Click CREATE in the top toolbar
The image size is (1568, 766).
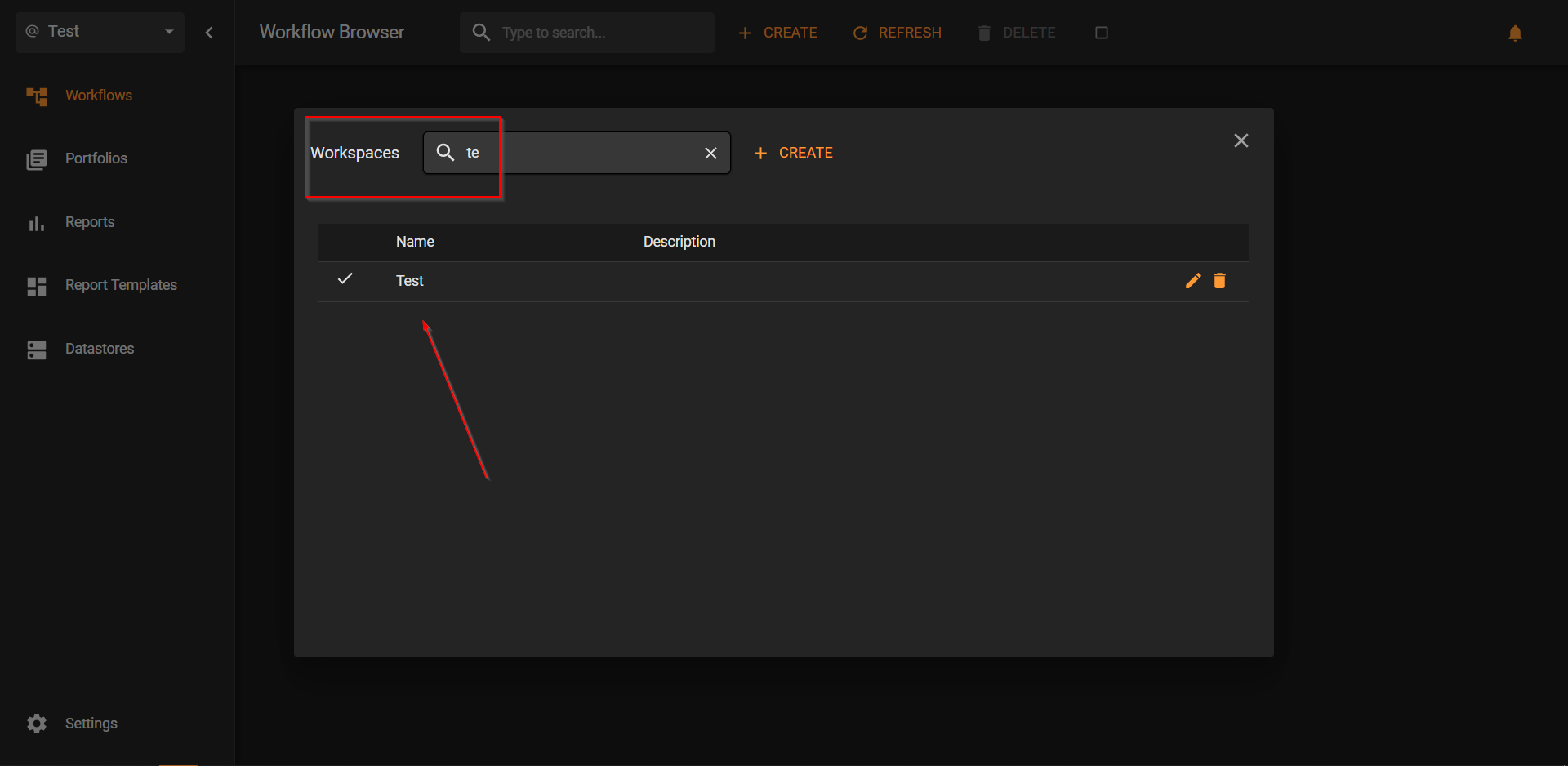click(x=777, y=33)
